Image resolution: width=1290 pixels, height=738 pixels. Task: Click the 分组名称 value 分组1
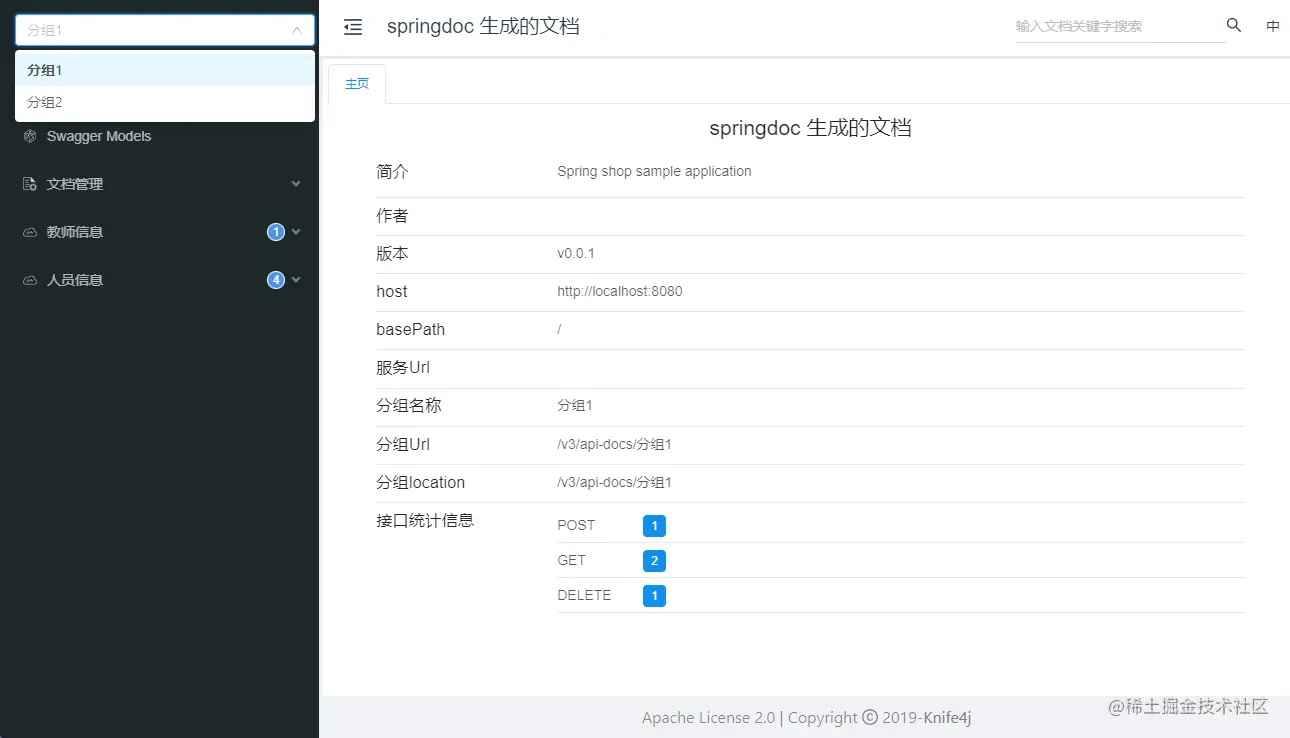pos(575,406)
